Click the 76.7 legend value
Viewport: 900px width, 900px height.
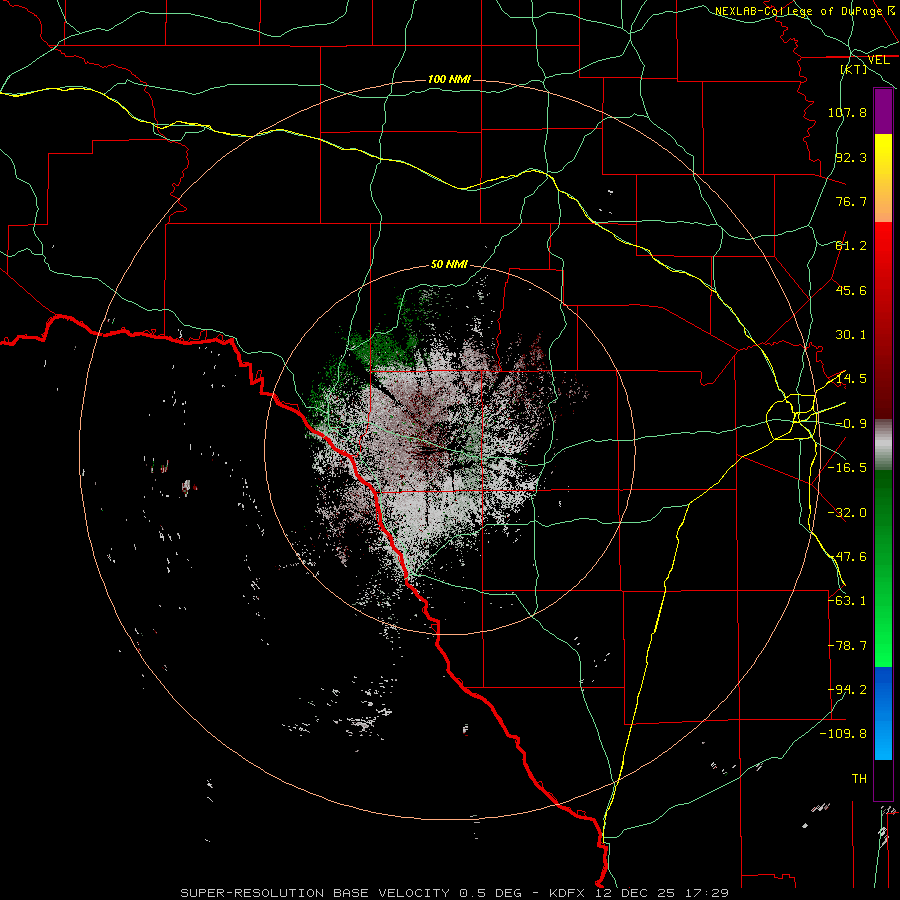pyautogui.click(x=851, y=201)
